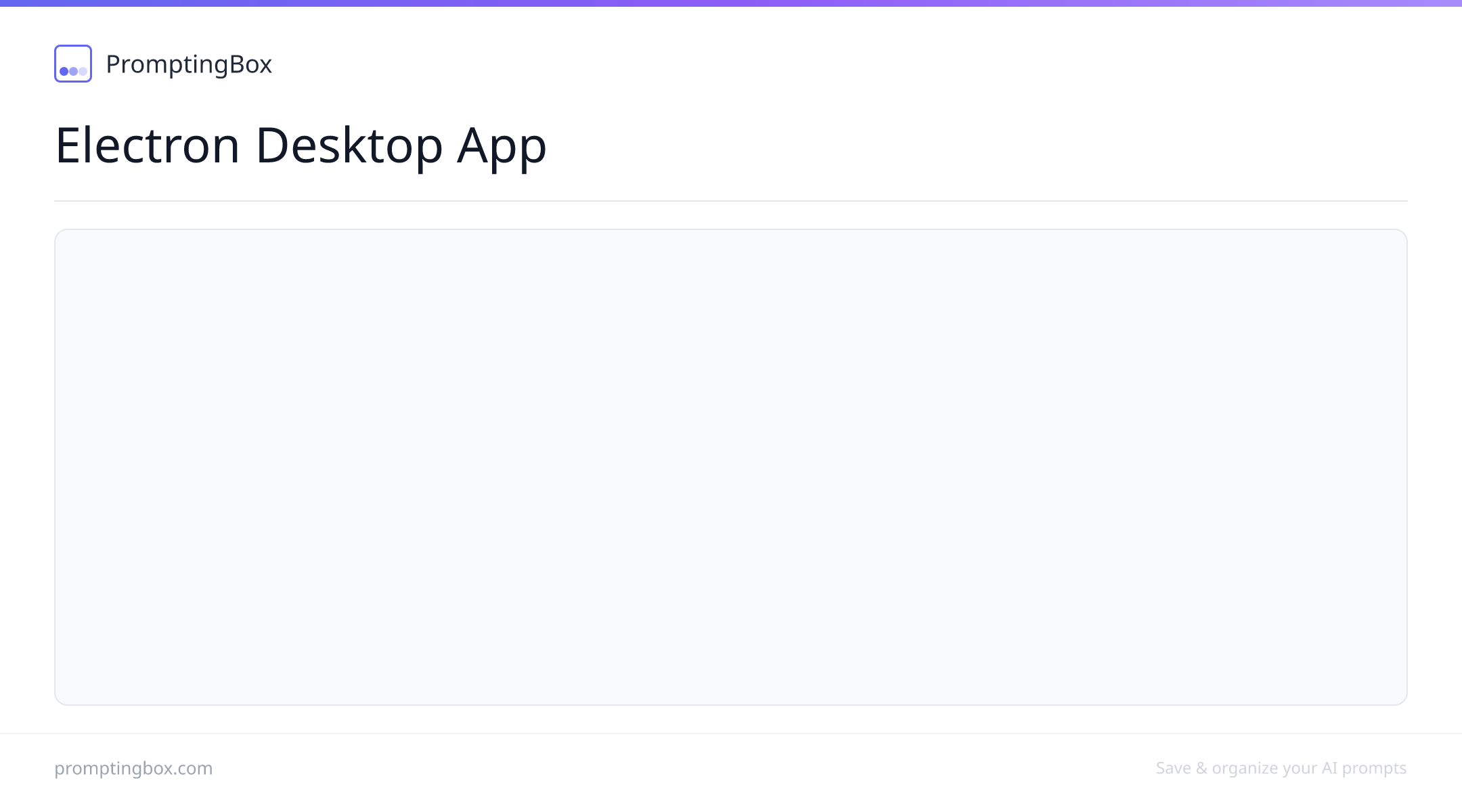Viewport: 1462px width, 812px height.
Task: Click the PromptingBox logo icon
Action: point(73,64)
